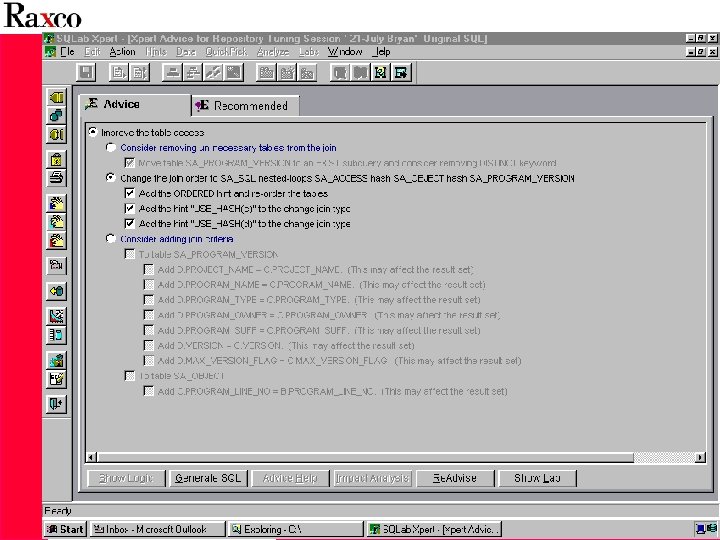Toggle 'Add the ORDERED hint' checkbox

[130, 193]
